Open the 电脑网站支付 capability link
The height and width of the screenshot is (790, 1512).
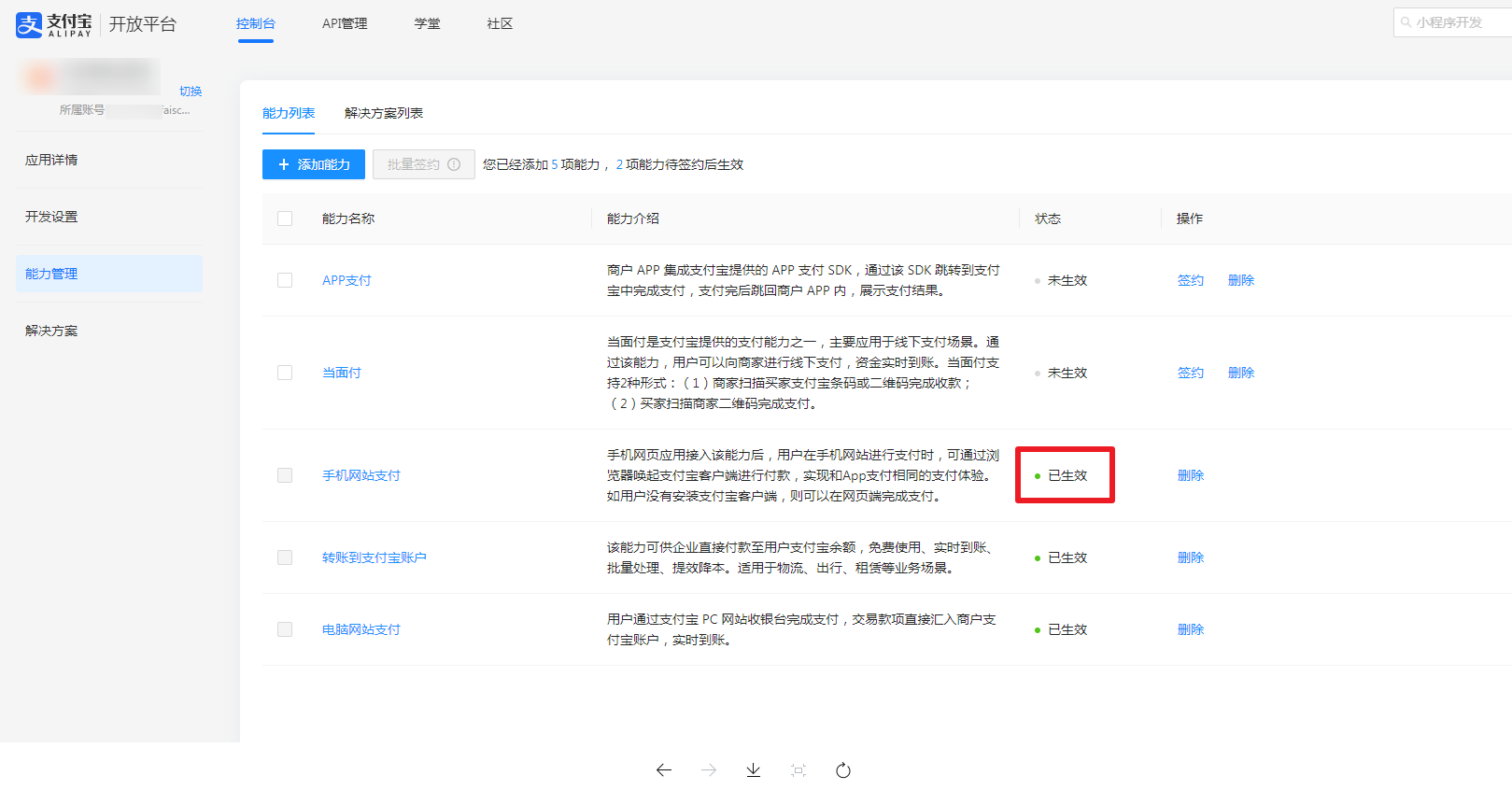[361, 629]
